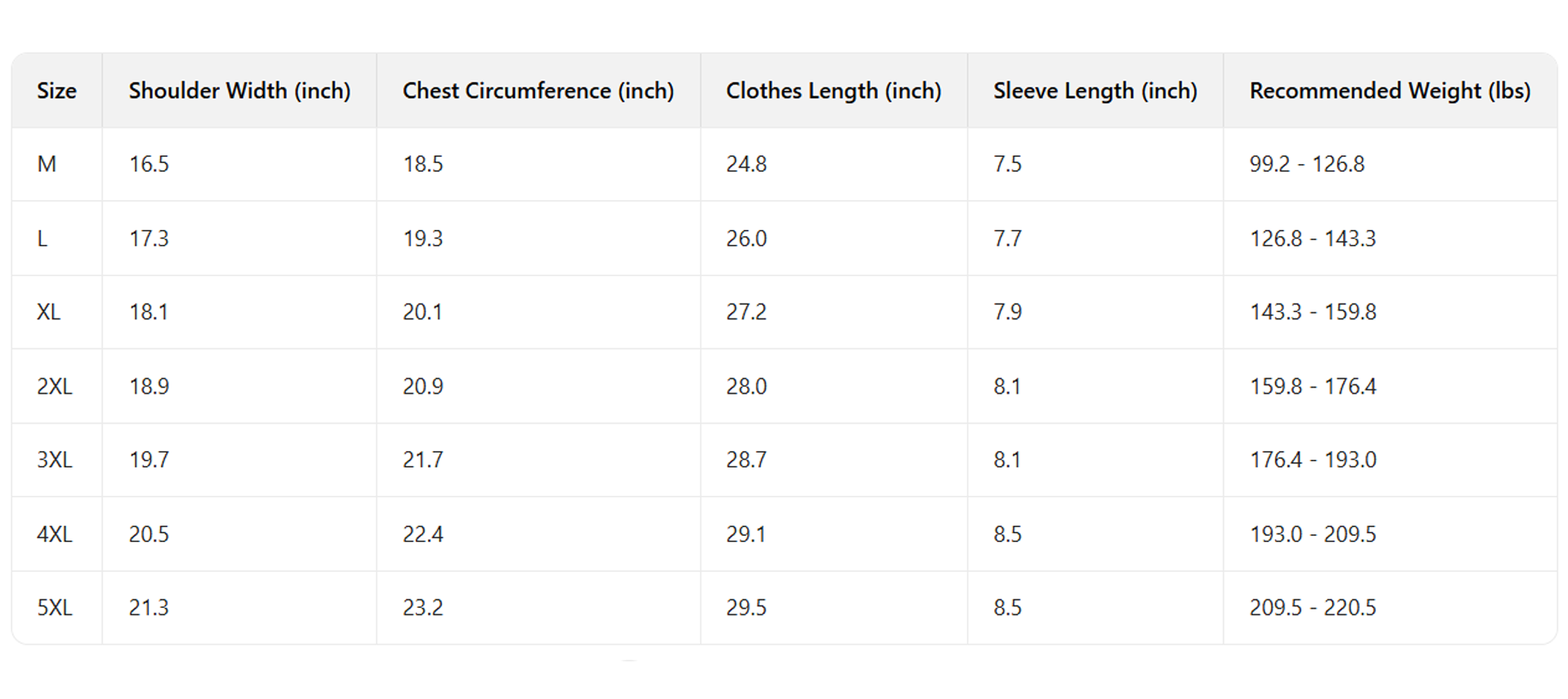Select the Sleeve Length (inch) header
This screenshot has height=699, width=1568.
tap(1095, 91)
